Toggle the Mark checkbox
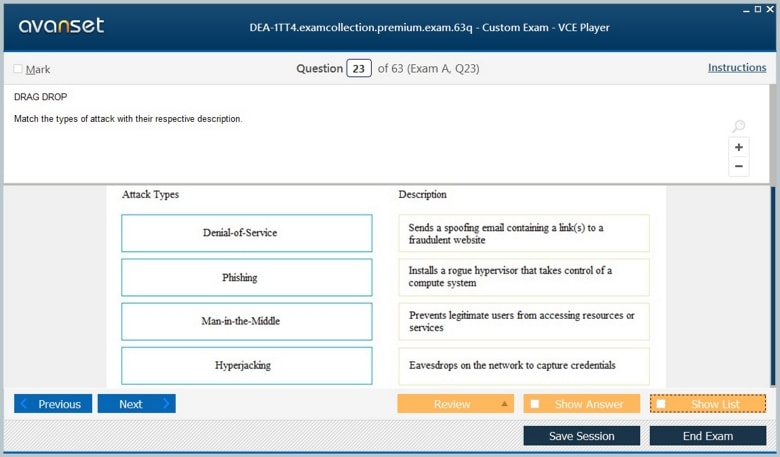The image size is (780, 457). pyautogui.click(x=18, y=69)
